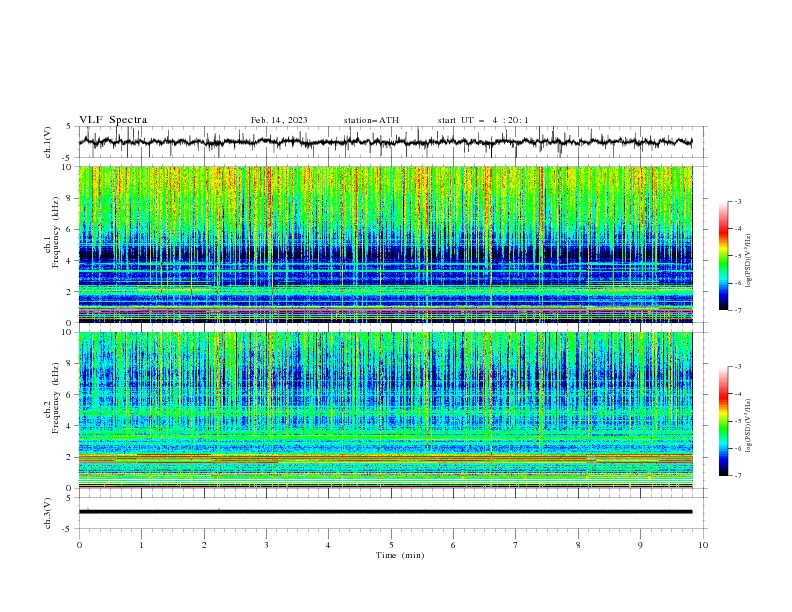Click the "Time (min)" x-axis label
The width and height of the screenshot is (792, 612).
[400, 555]
